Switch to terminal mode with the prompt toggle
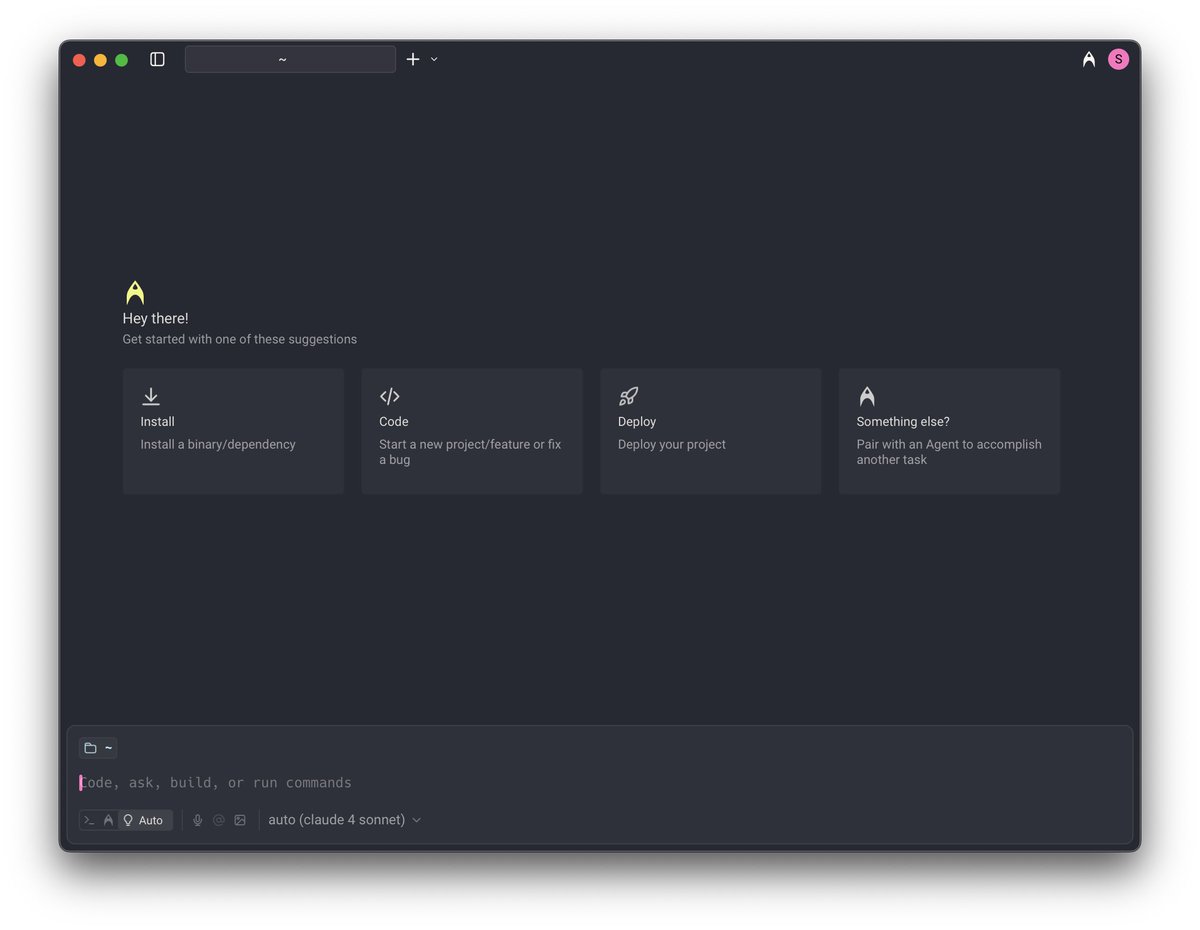Screen dimensions: 1200x930 [89, 819]
